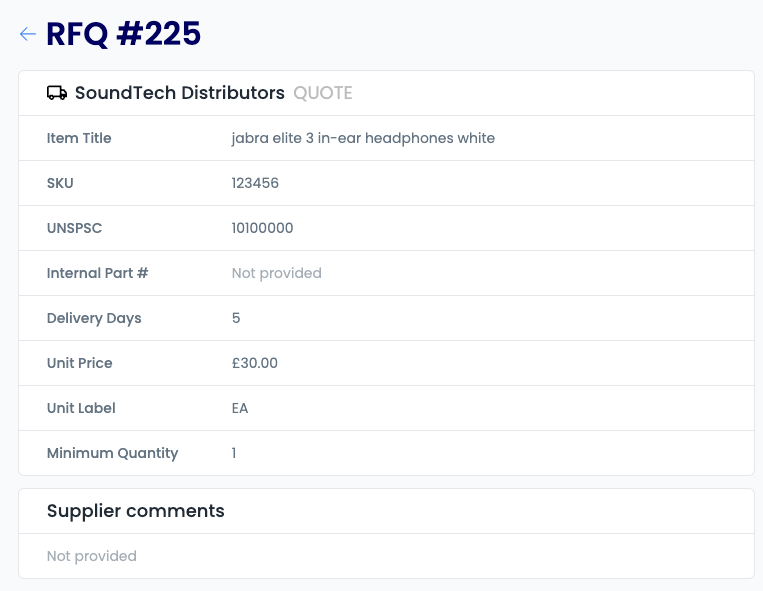Click the UNSPSC code 10100000
763x591 pixels.
pos(262,228)
